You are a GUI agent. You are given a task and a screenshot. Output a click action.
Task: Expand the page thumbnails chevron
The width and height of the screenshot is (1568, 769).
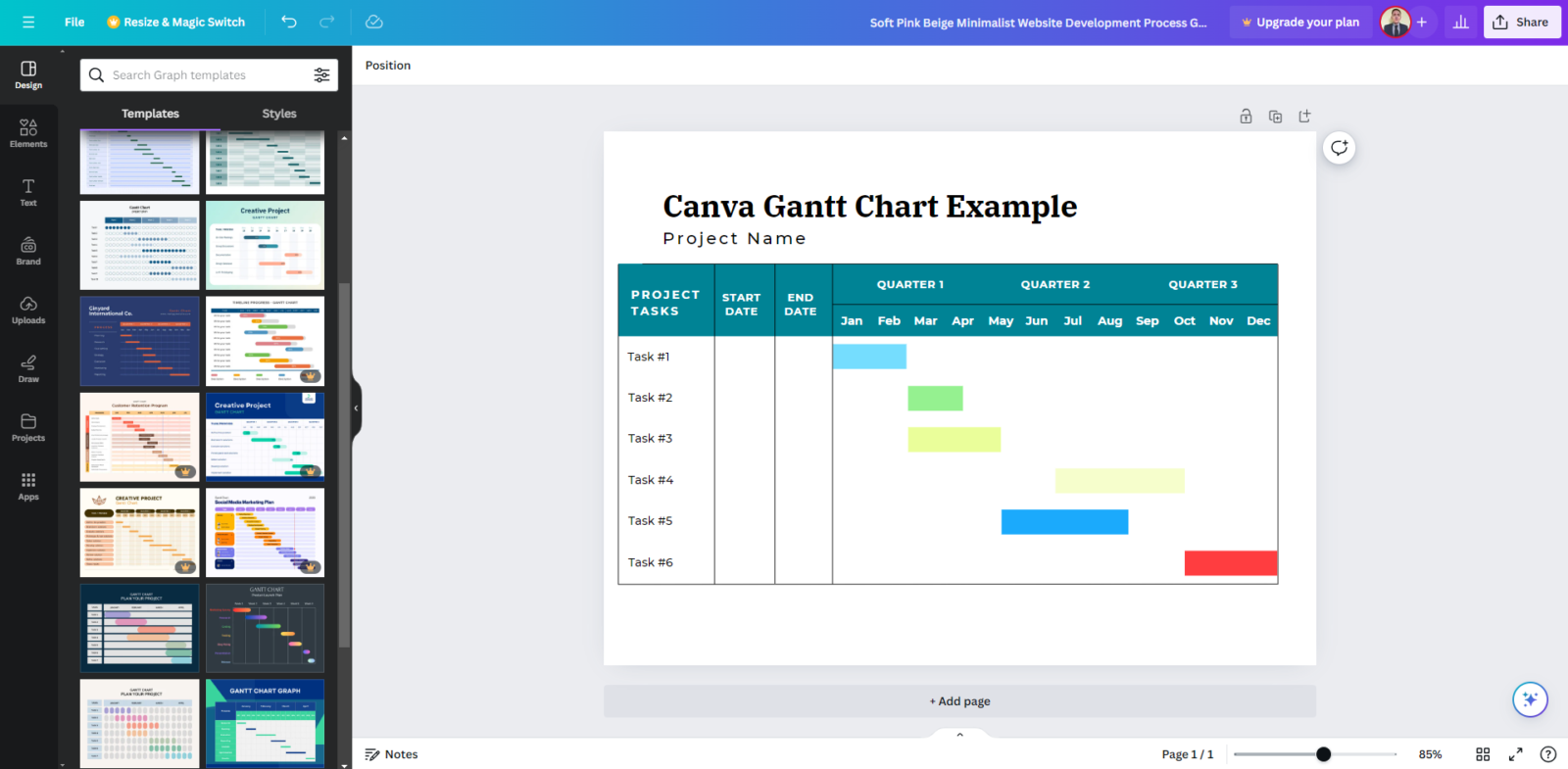[959, 734]
